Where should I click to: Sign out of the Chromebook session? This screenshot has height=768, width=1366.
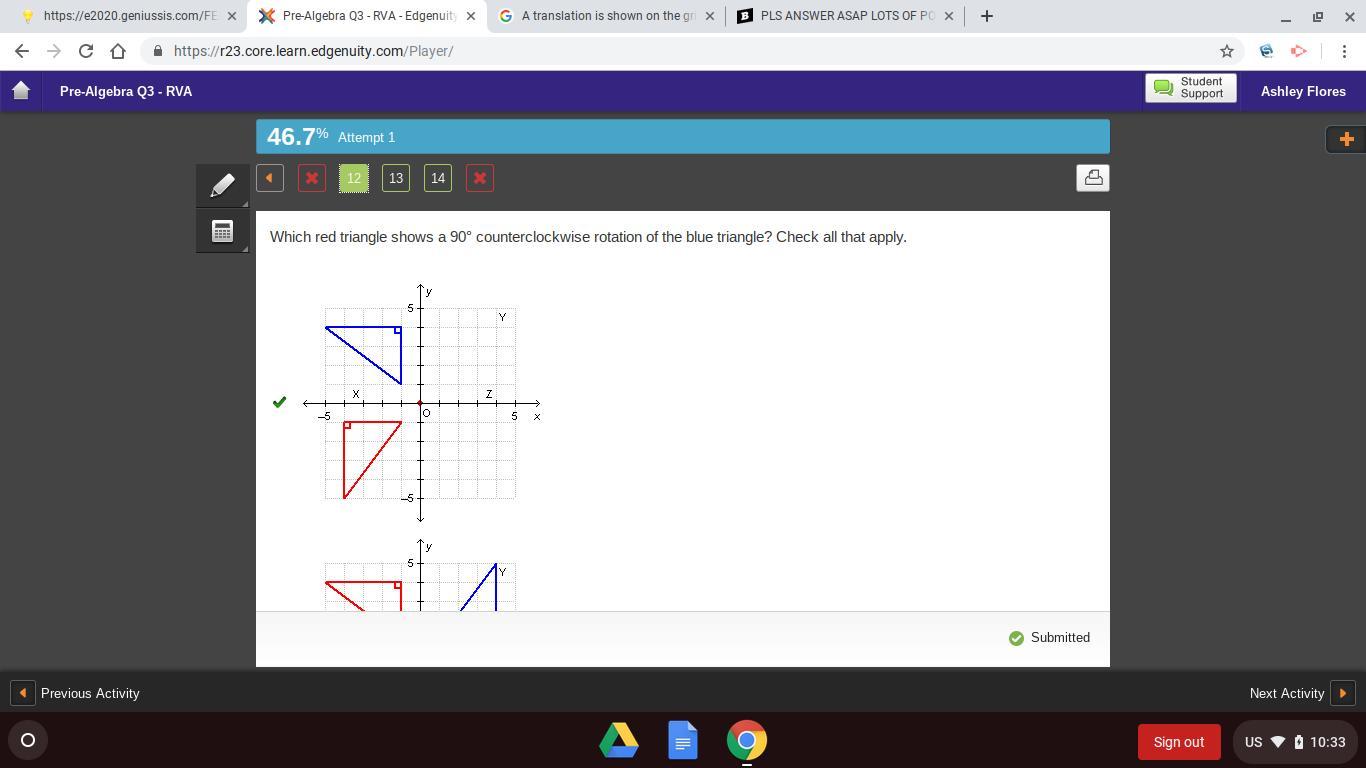click(1179, 742)
